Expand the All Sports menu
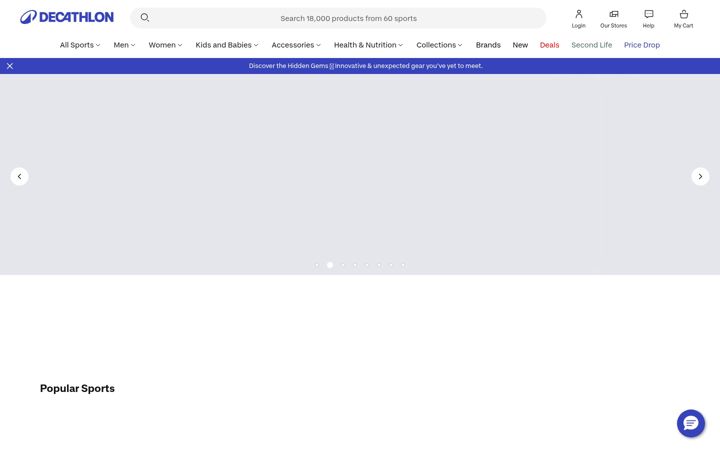720x450 pixels. pos(80,45)
